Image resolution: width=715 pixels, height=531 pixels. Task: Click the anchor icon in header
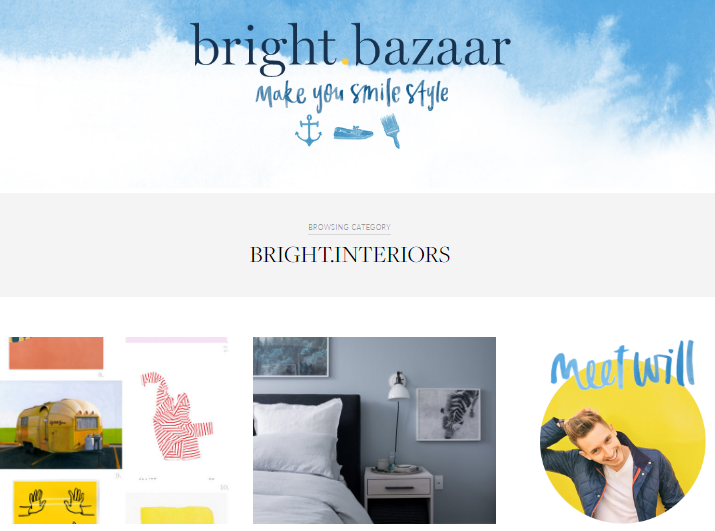309,130
